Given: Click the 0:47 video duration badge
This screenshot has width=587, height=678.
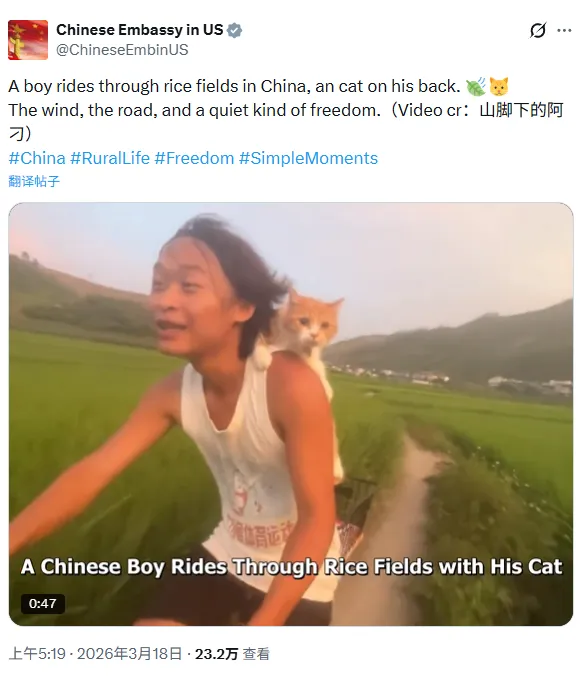Looking at the screenshot, I should pos(43,603).
